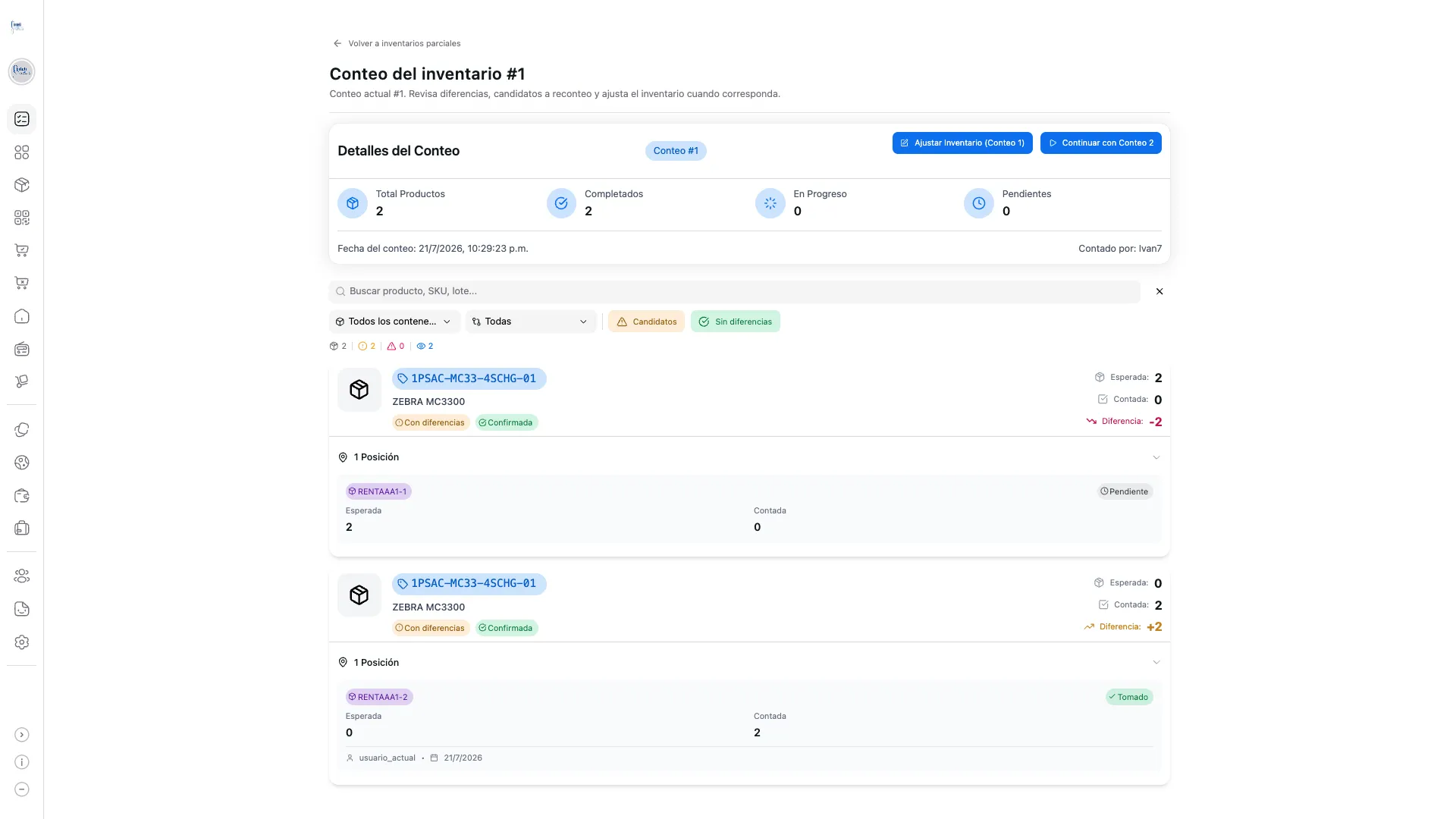1456x819 pixels.
Task: Click the app logo at top of sidebar
Action: point(17,27)
